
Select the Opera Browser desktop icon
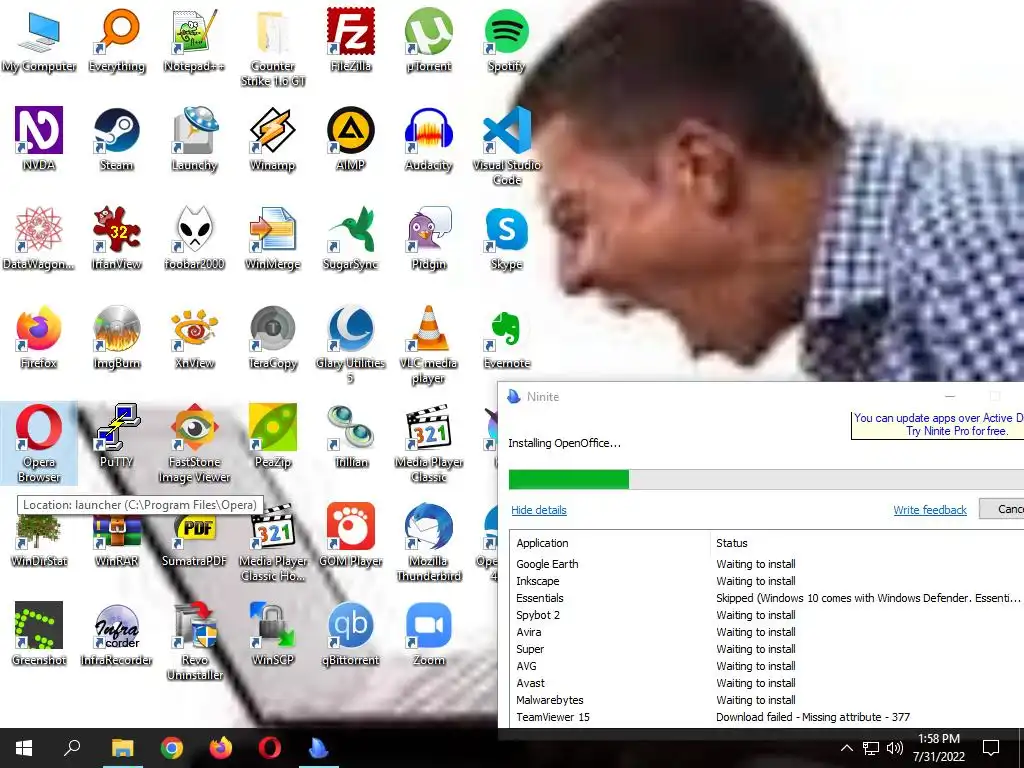(39, 443)
